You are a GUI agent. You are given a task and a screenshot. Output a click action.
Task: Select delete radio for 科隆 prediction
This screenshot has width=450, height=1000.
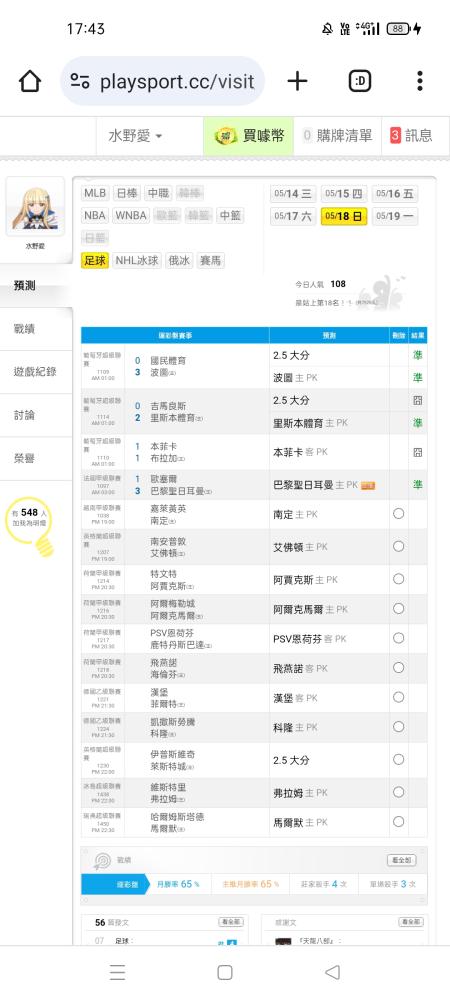pyautogui.click(x=398, y=727)
